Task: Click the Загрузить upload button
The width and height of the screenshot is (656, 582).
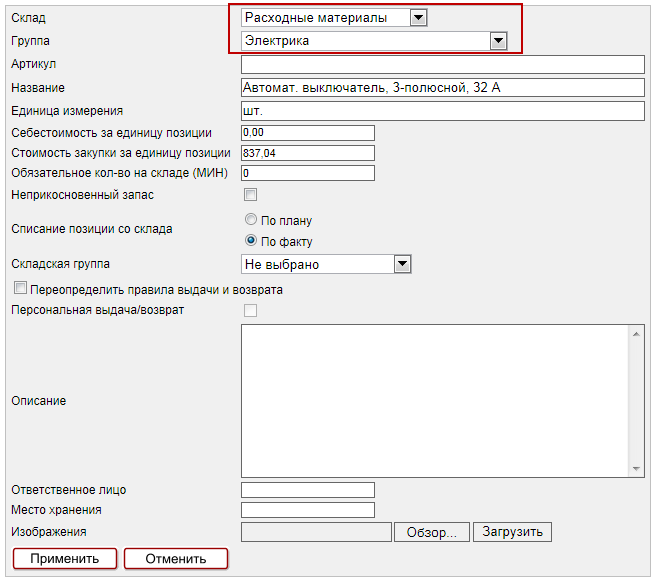Action: click(512, 532)
